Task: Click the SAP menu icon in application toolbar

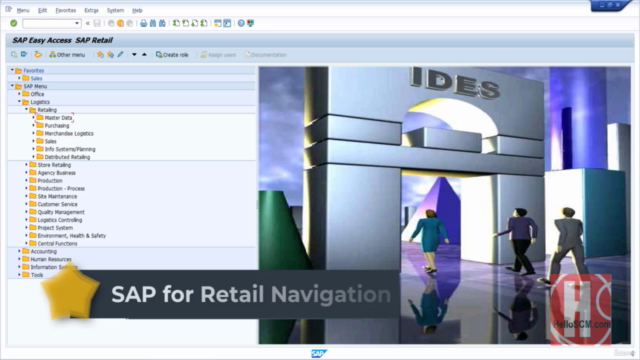Action: click(x=24, y=54)
